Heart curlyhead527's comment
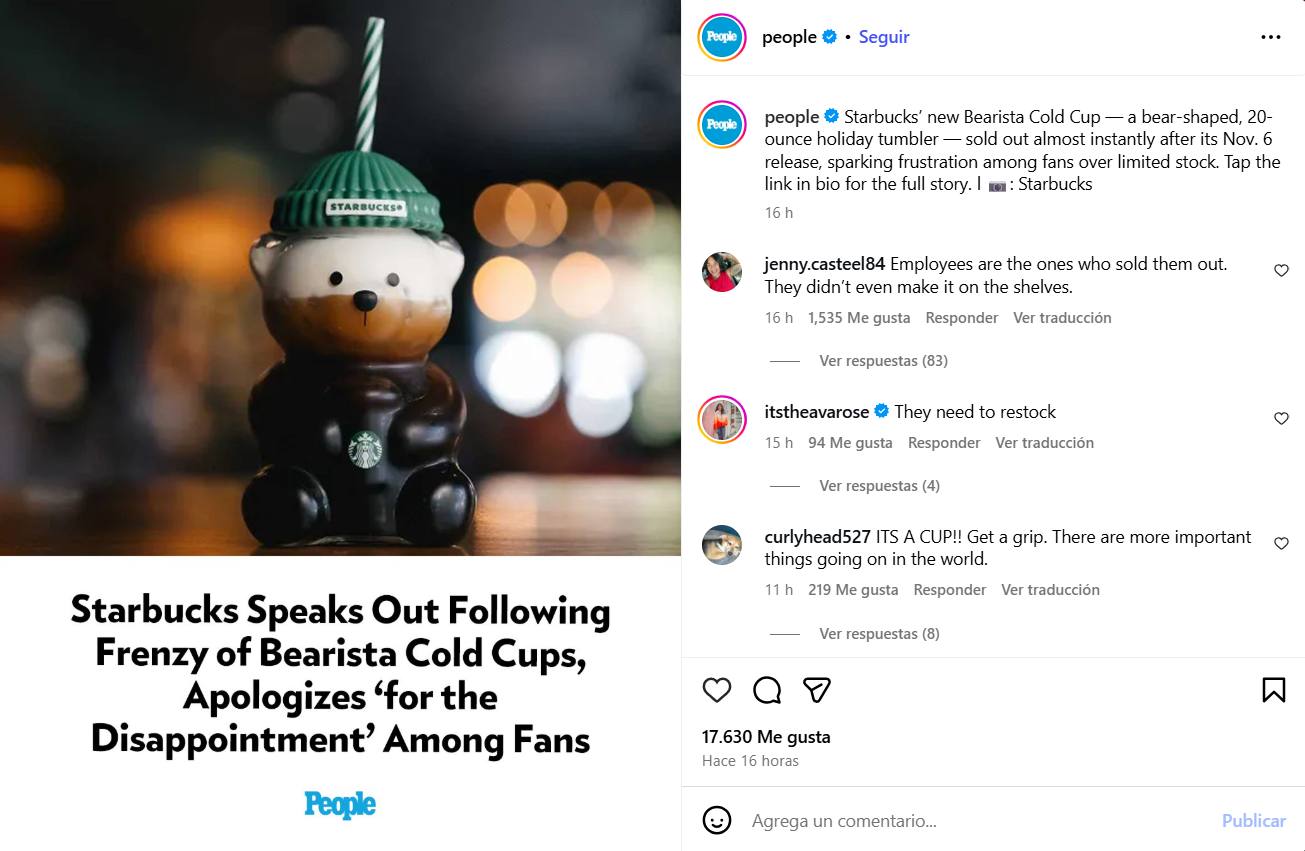This screenshot has width=1305, height=851. (x=1281, y=544)
